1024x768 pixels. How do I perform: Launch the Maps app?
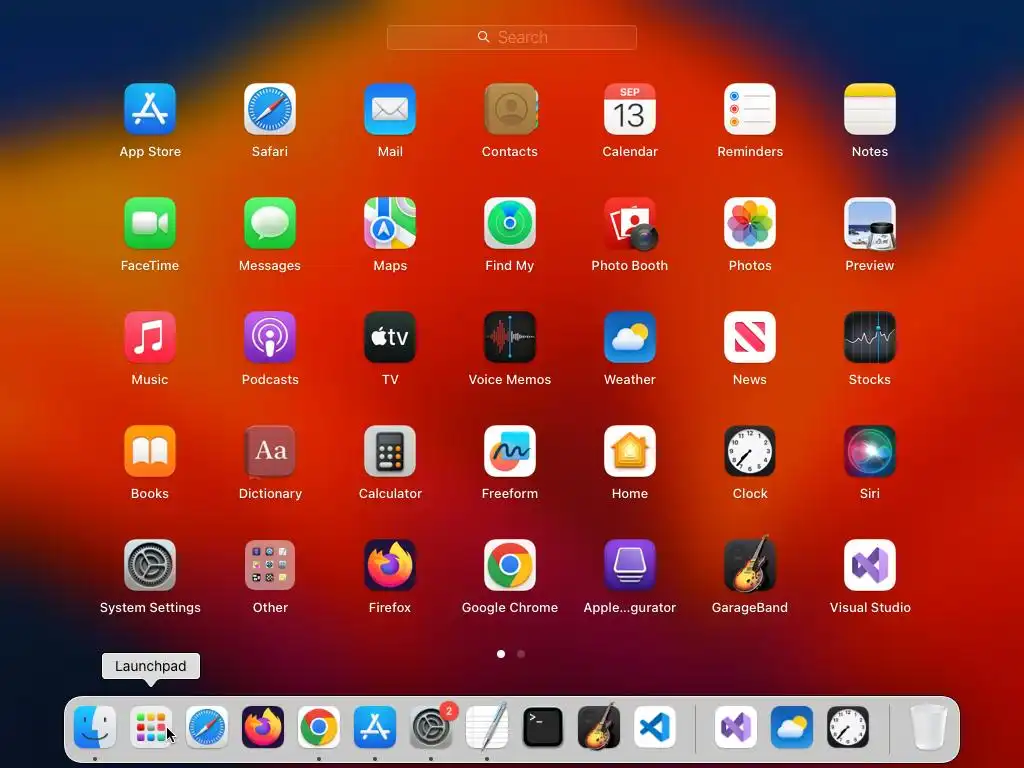tap(390, 223)
